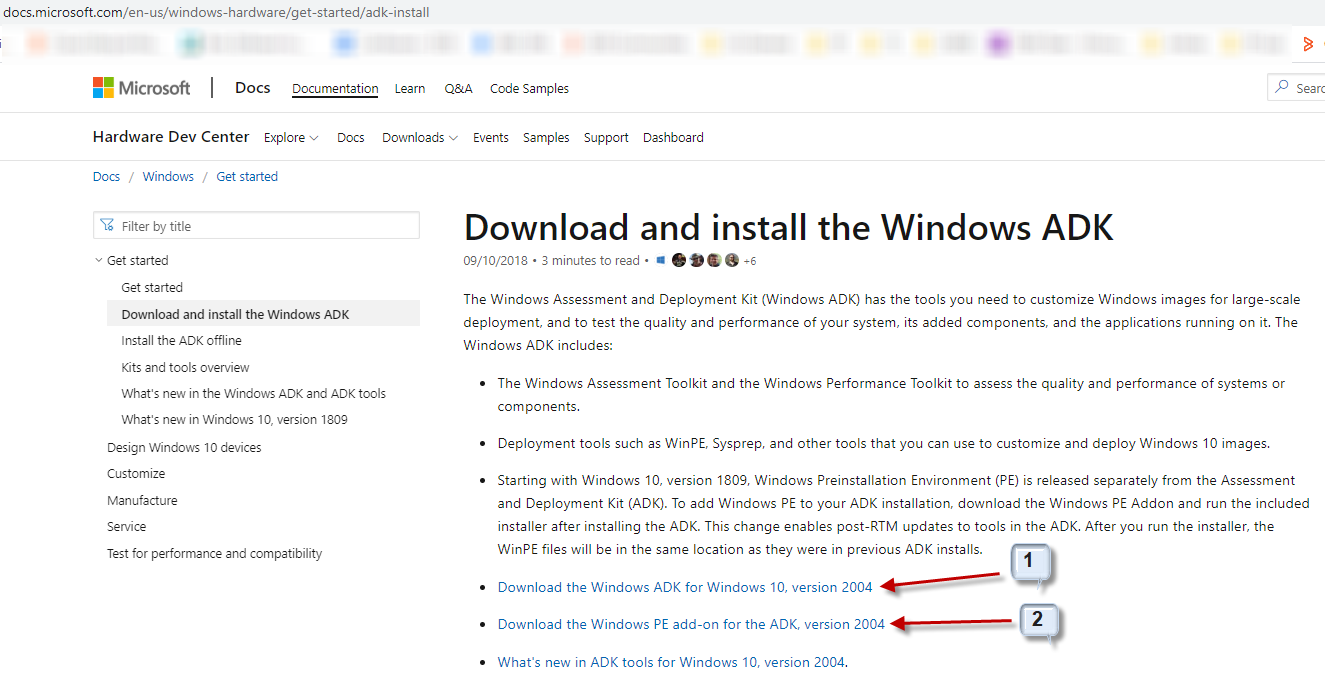
Task: Click the Docs brand link beside Microsoft
Action: point(253,88)
